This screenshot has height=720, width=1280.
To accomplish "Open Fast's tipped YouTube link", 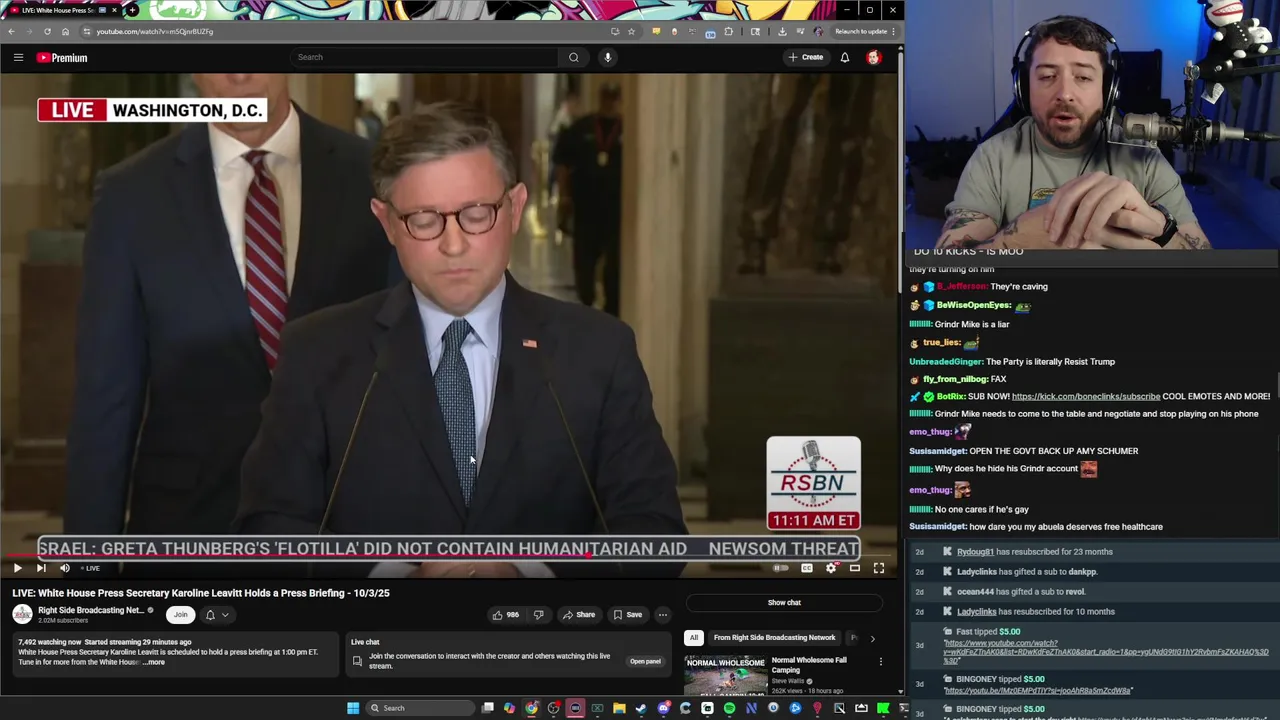I will pos(1107,652).
